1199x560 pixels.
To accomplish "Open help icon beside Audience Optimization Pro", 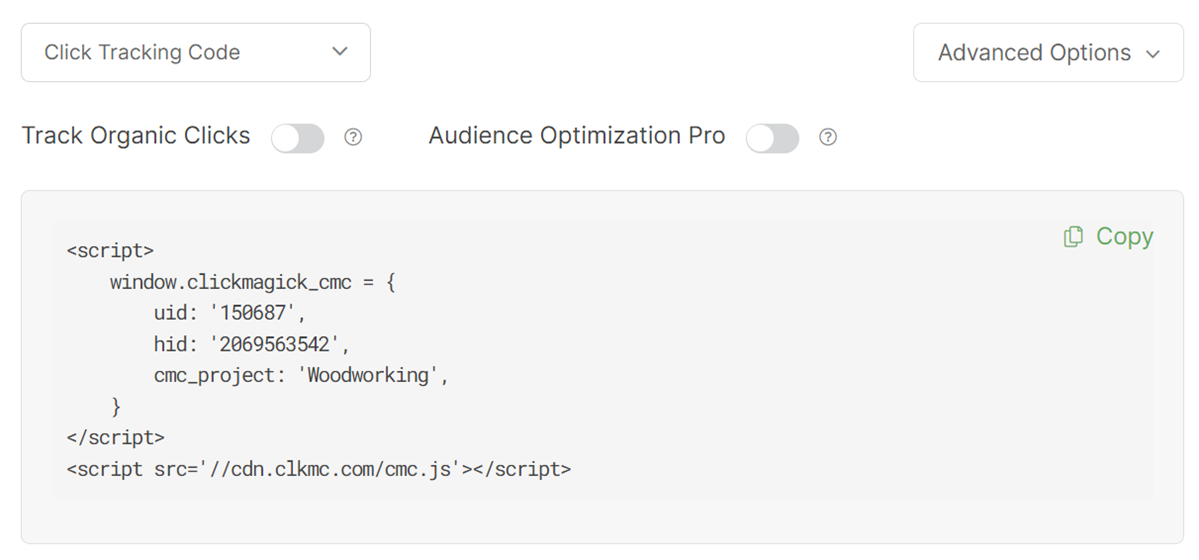I will [x=827, y=138].
